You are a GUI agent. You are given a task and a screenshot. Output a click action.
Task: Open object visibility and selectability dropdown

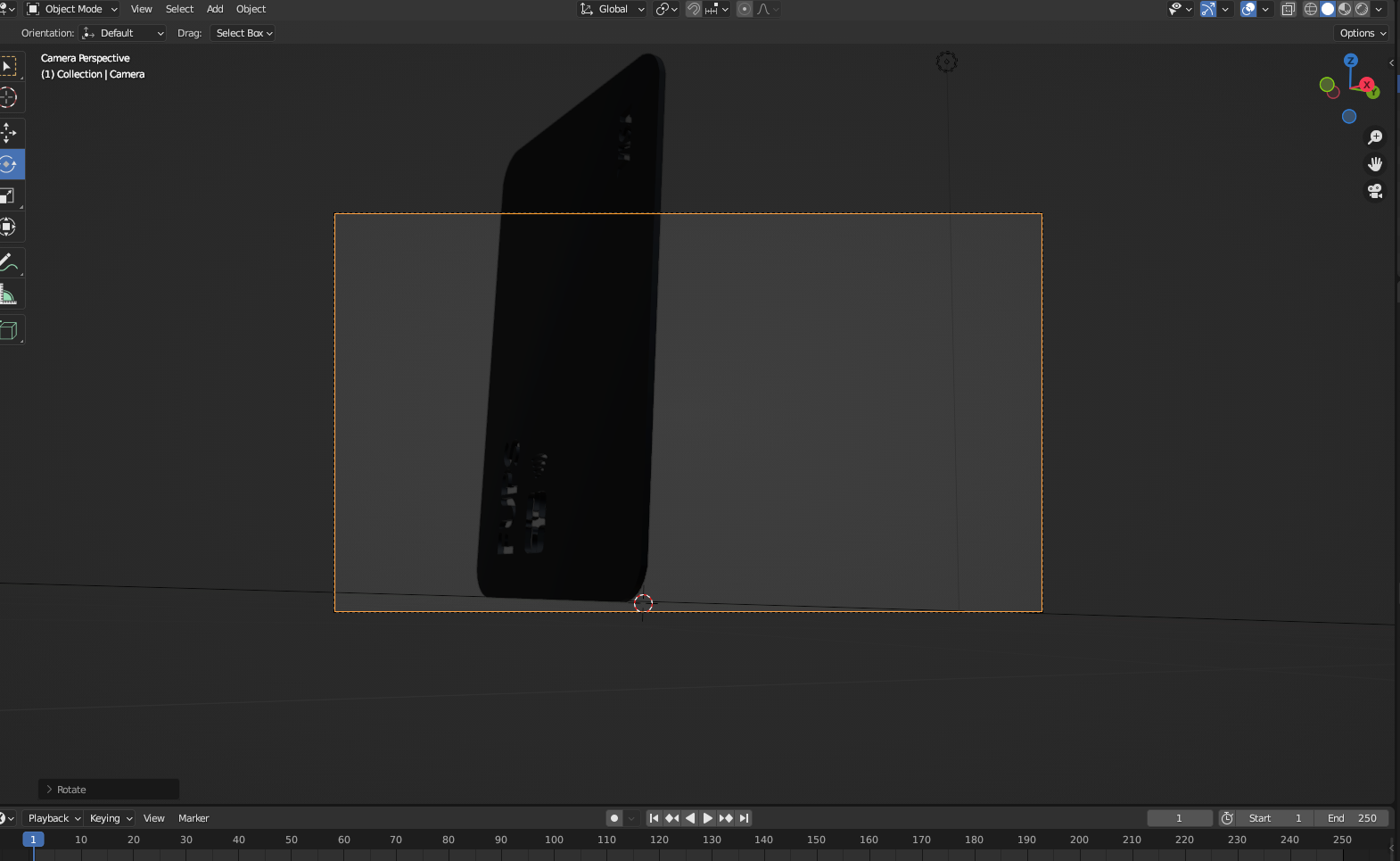(1181, 9)
